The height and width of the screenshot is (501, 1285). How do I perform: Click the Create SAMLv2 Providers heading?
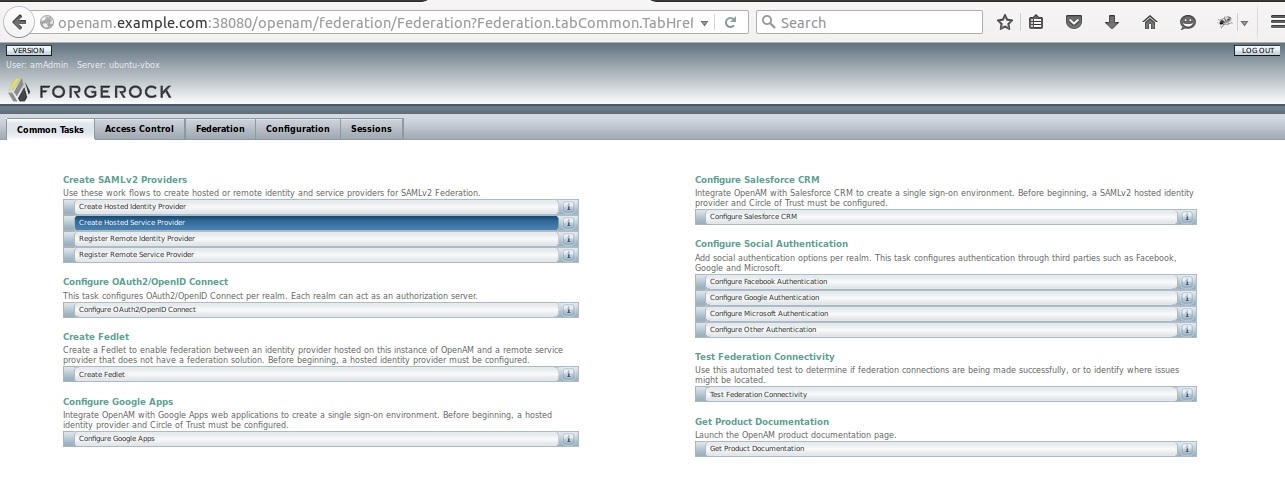click(x=125, y=180)
